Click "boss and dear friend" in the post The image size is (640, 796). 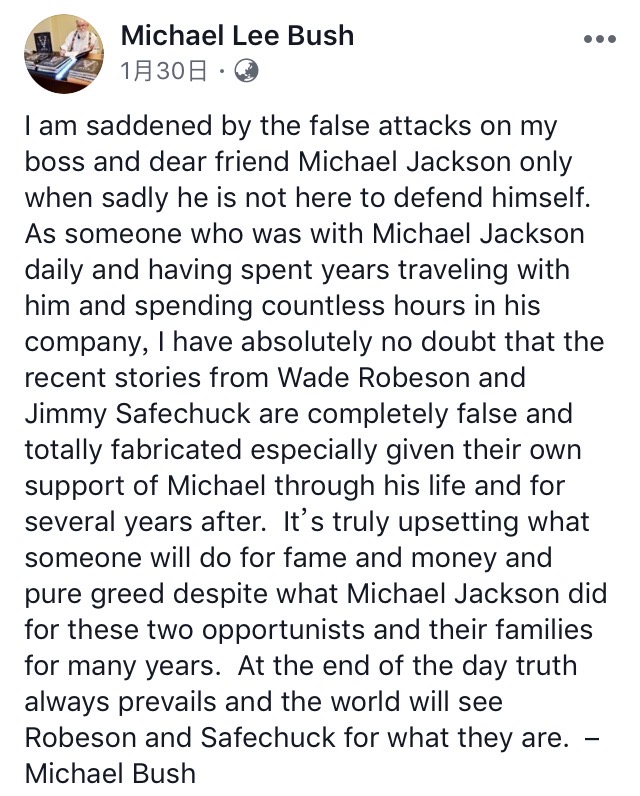tap(157, 162)
